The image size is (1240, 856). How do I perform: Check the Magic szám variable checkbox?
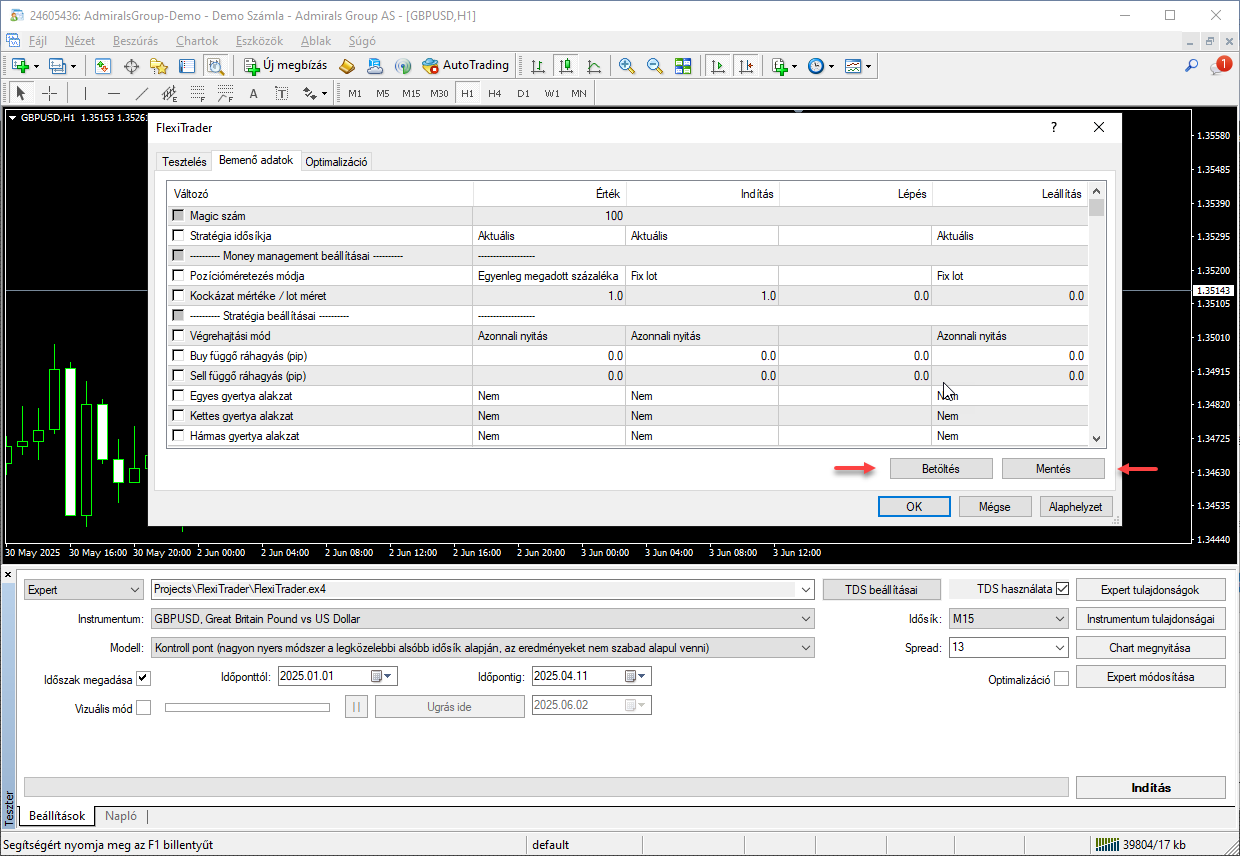click(178, 216)
